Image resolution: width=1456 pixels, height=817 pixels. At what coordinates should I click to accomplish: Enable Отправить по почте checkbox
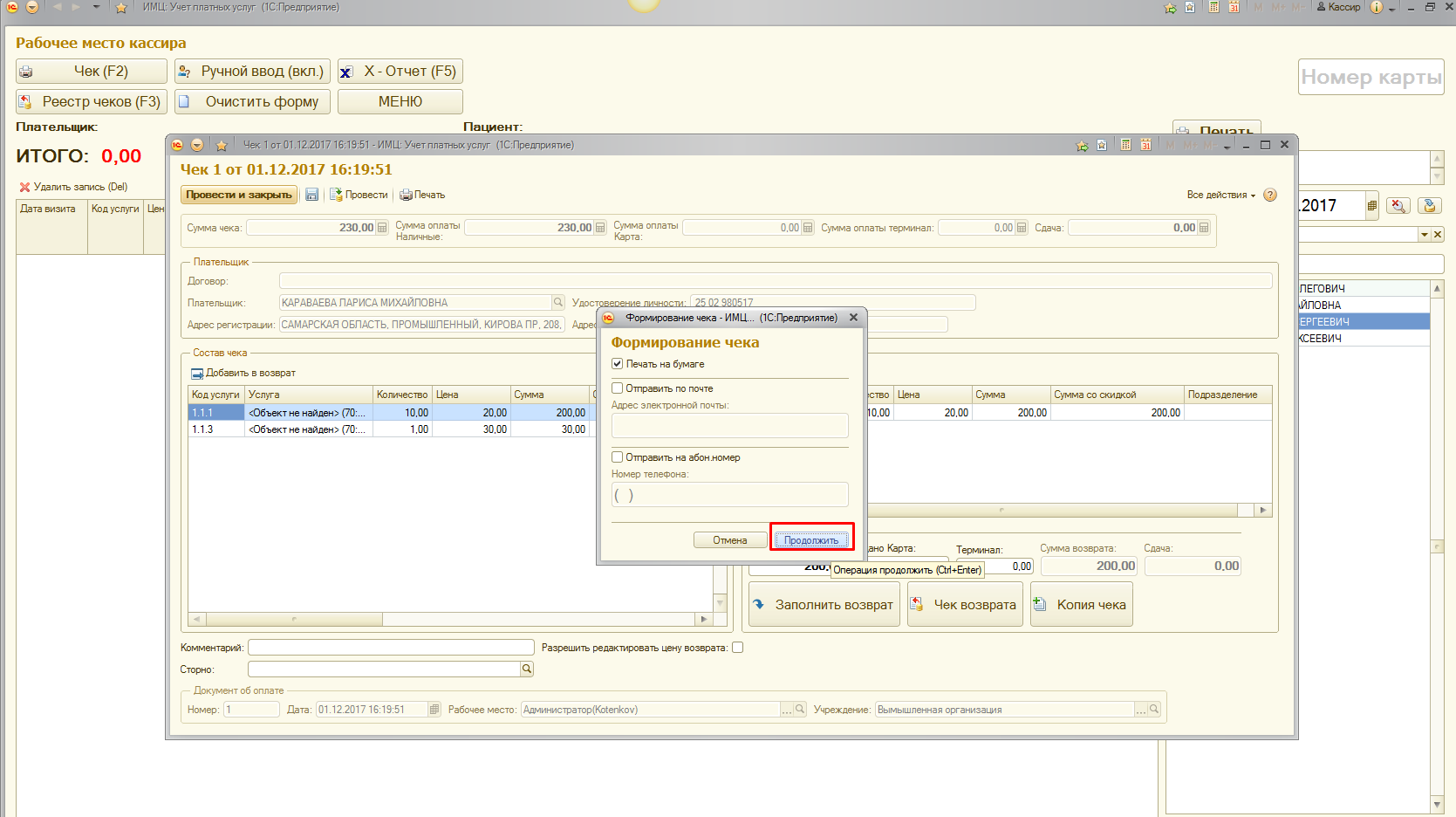pos(618,388)
